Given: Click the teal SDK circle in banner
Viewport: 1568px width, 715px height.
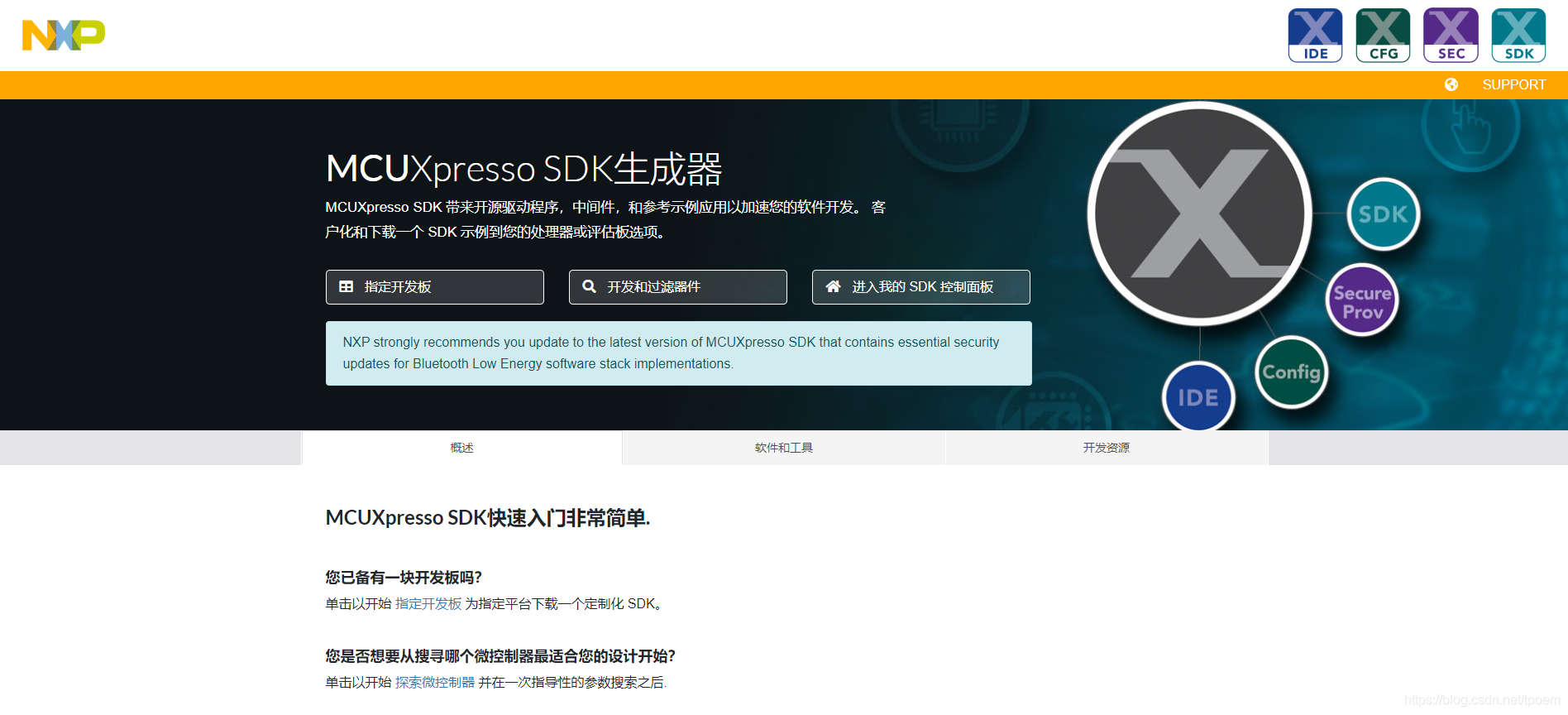Looking at the screenshot, I should tap(1384, 214).
